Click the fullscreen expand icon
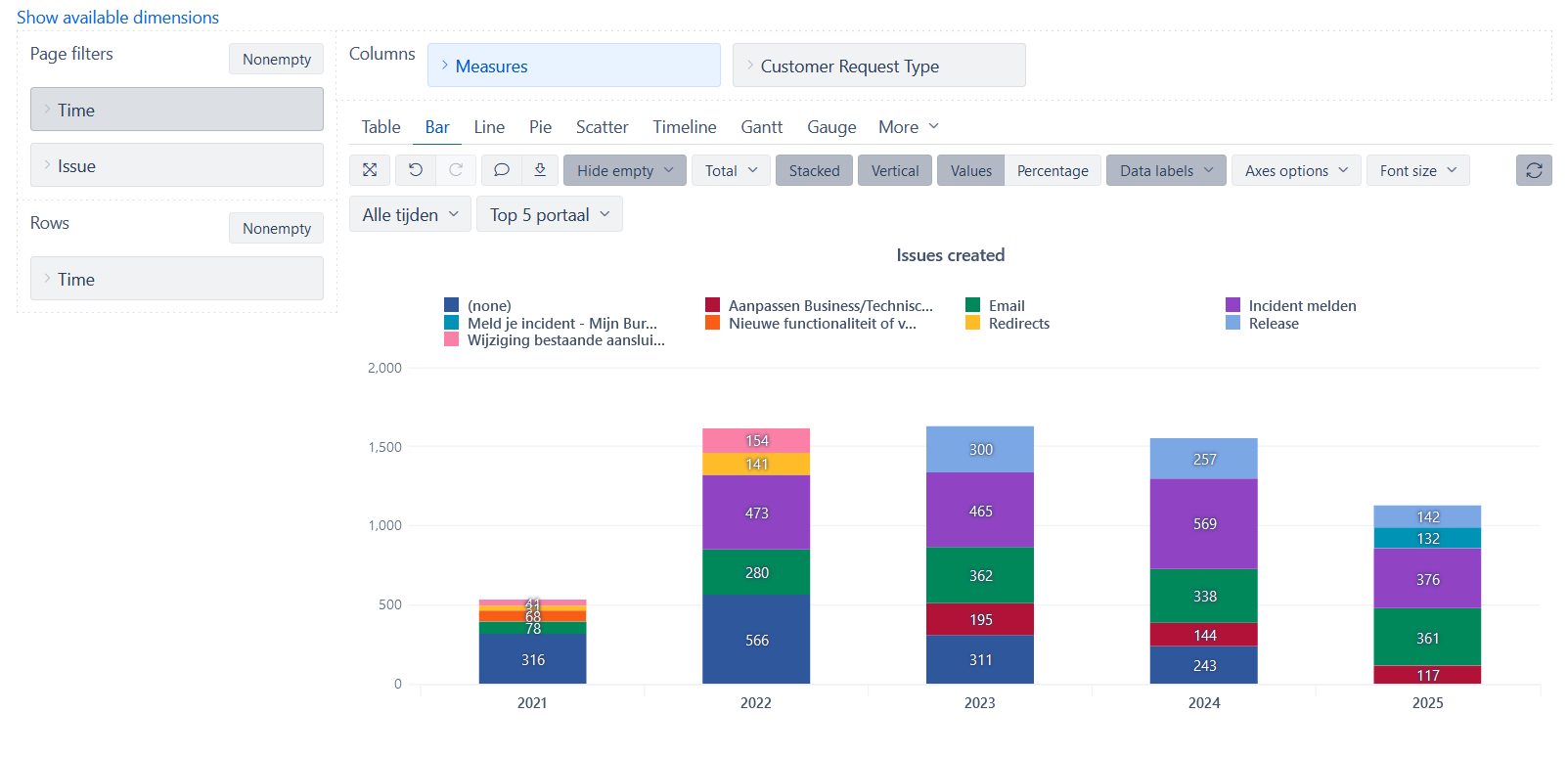This screenshot has height=758, width=1568. pos(370,170)
